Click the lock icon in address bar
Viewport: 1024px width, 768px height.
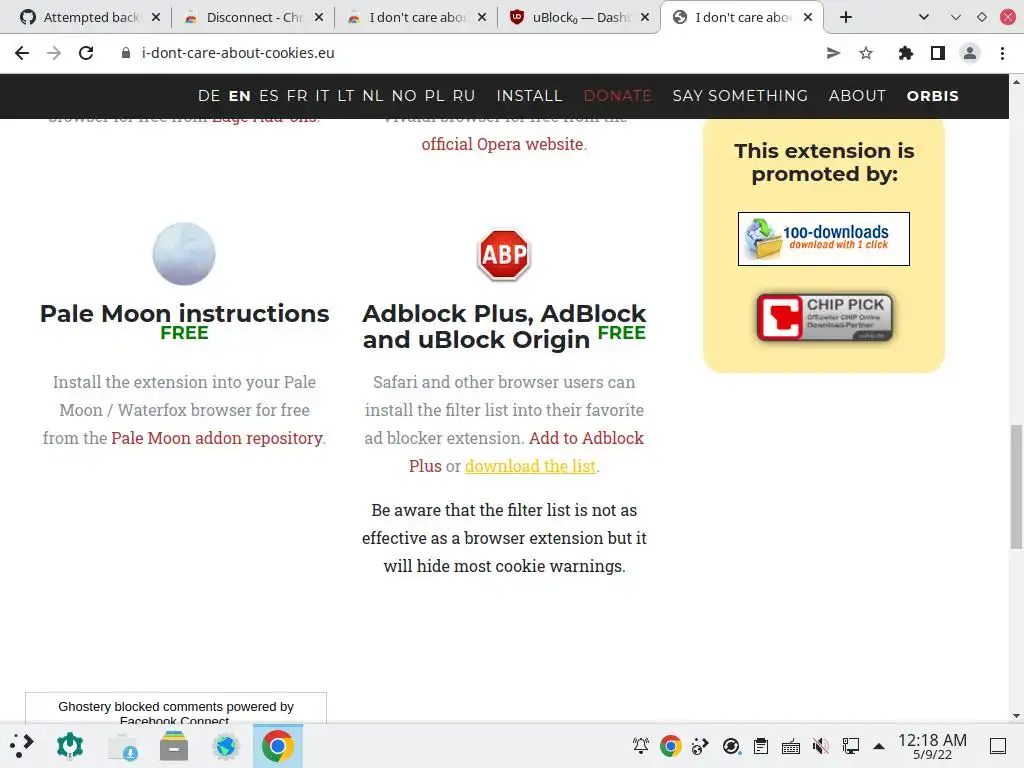126,53
